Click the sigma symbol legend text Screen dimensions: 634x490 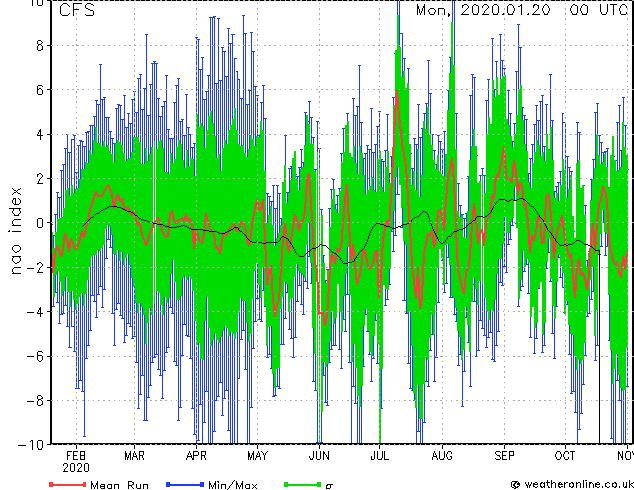(329, 486)
